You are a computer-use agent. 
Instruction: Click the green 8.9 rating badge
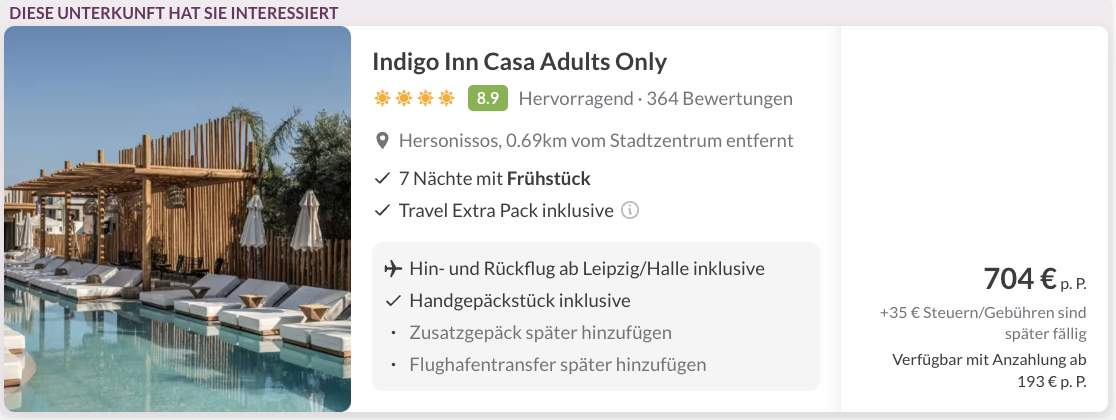pyautogui.click(x=488, y=98)
